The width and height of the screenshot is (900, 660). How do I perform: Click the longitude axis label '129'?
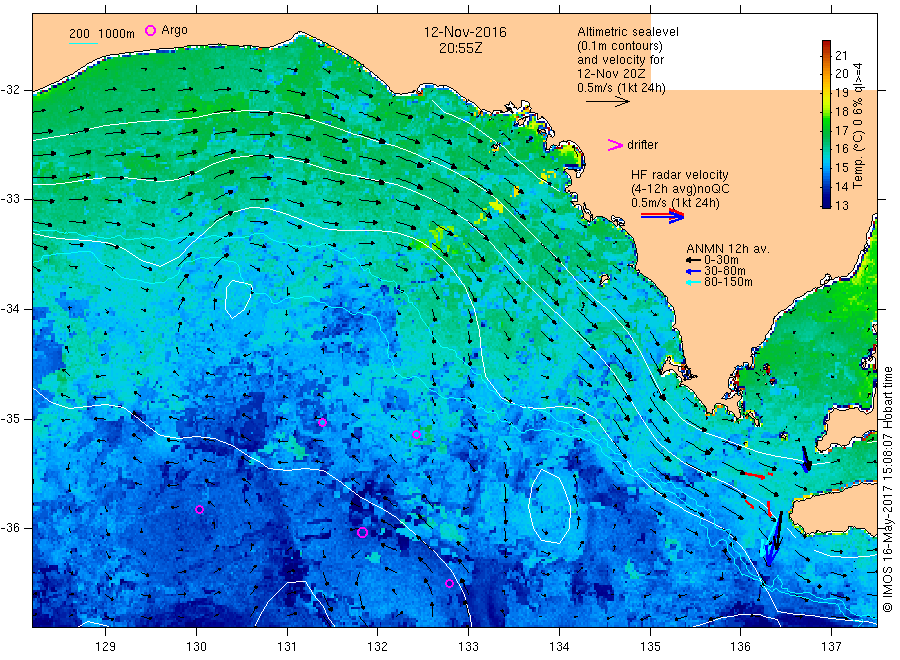point(106,647)
